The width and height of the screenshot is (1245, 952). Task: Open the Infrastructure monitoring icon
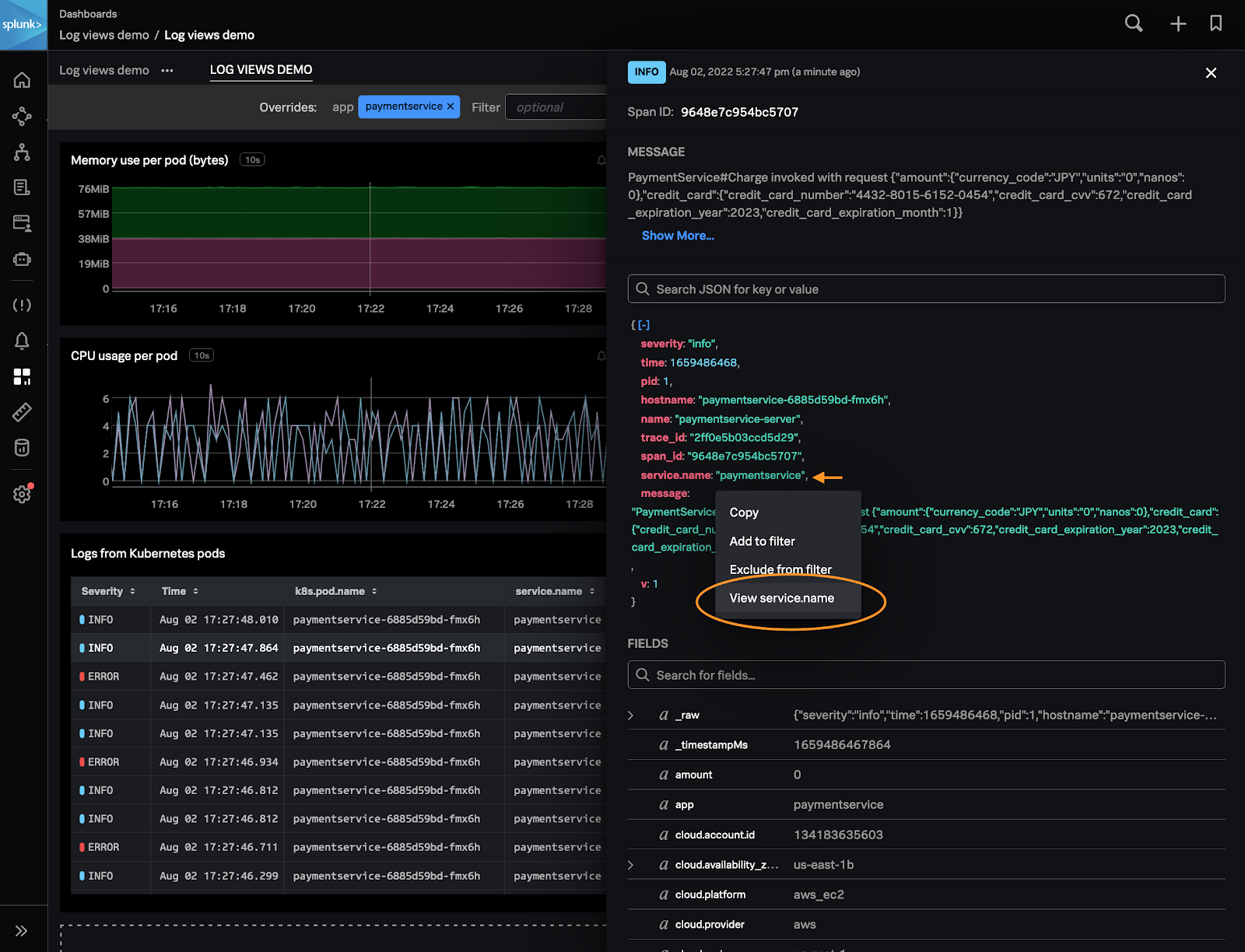22,152
